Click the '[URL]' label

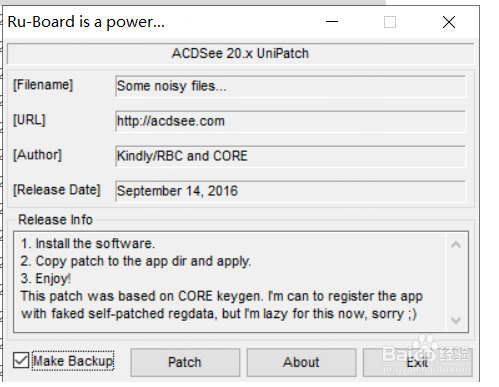tap(29, 120)
